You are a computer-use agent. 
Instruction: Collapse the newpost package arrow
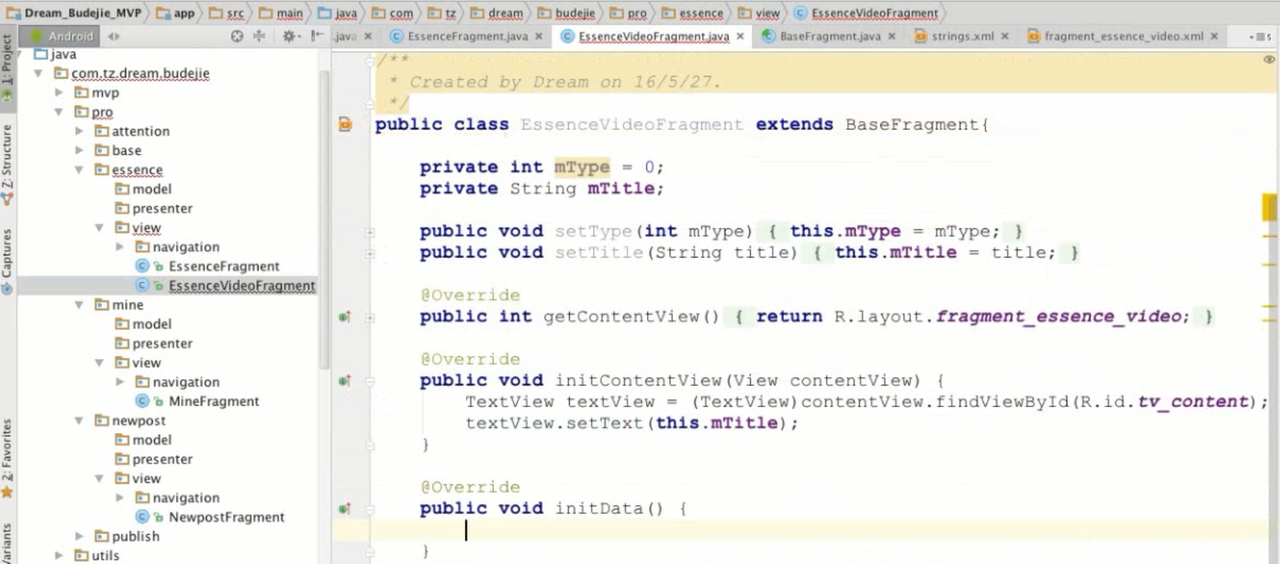click(x=80, y=421)
